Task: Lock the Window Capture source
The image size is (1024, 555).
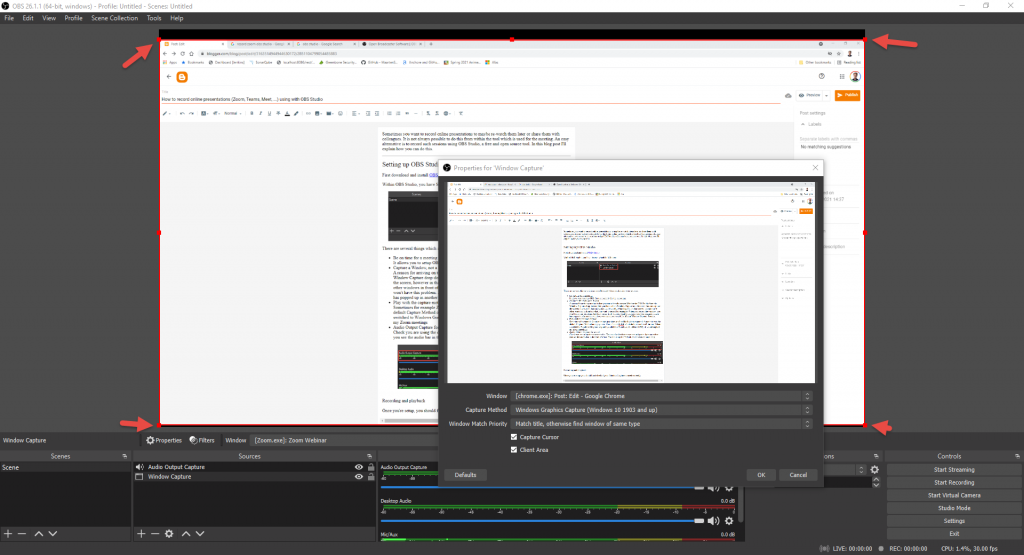Action: coord(371,477)
